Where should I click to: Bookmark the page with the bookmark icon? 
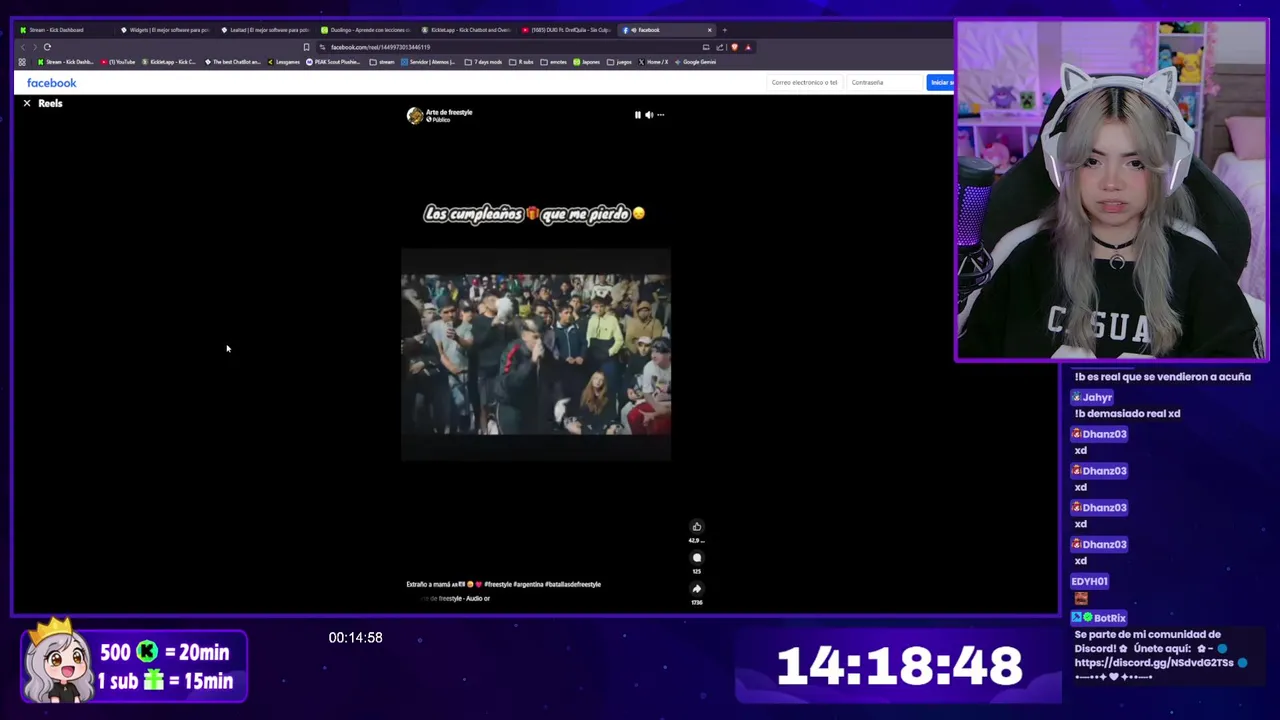coord(306,47)
